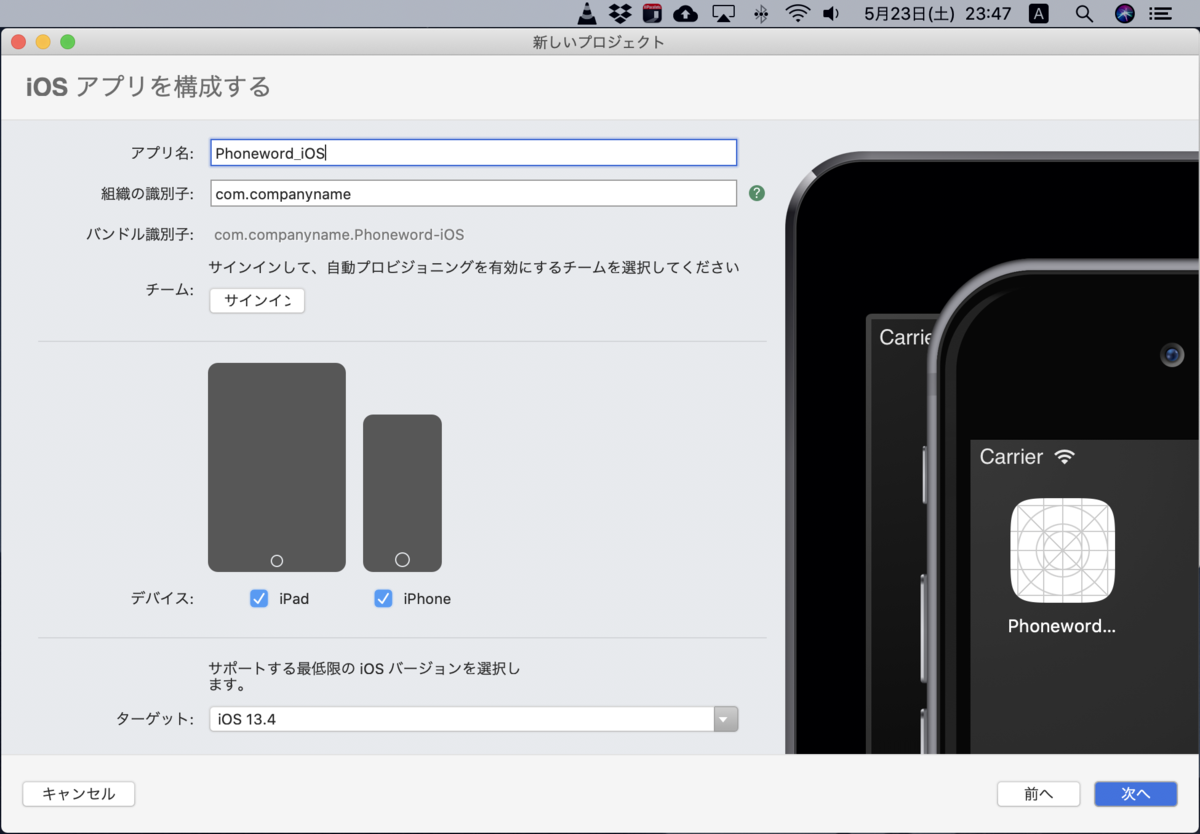Disable the iPhone device checkbox
The height and width of the screenshot is (834, 1200).
click(x=383, y=598)
